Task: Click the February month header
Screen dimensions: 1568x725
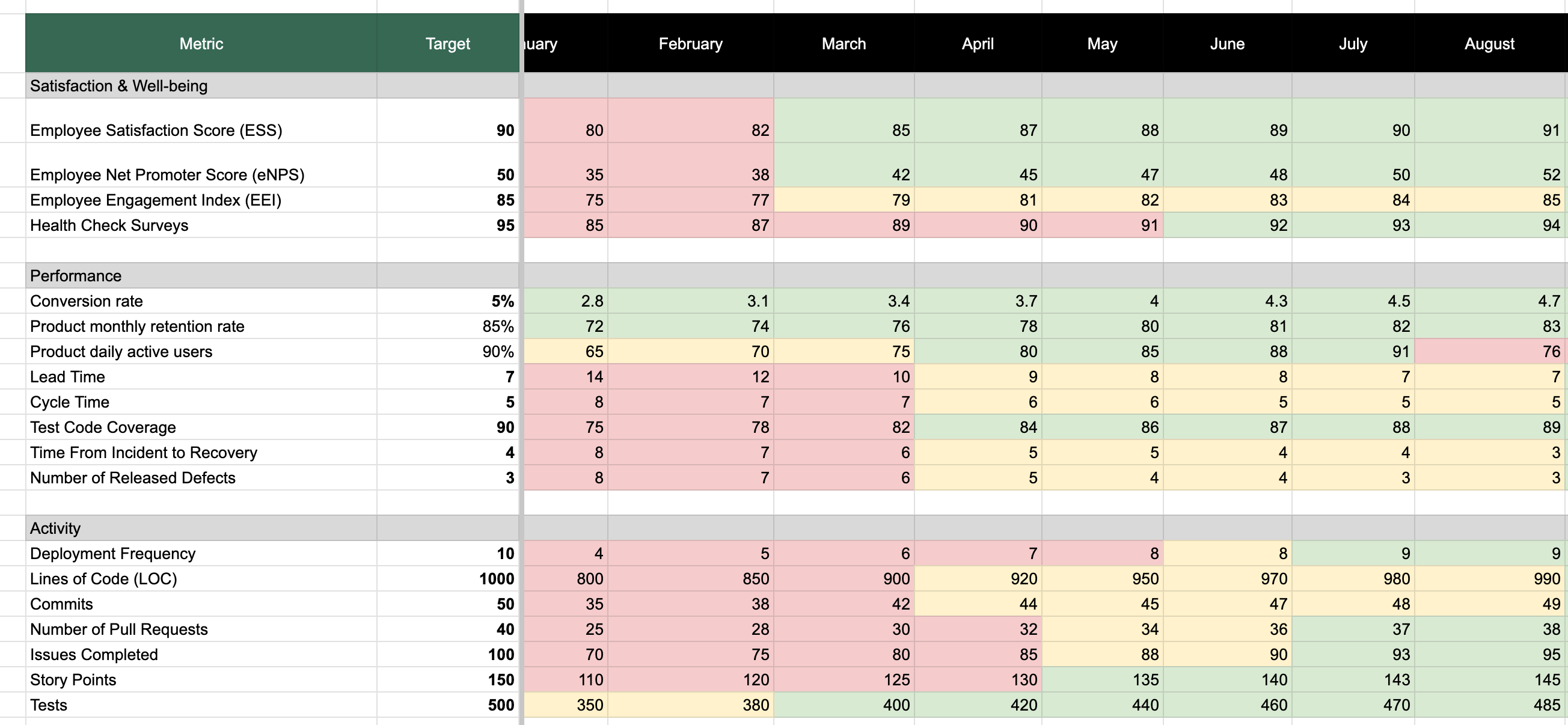Action: 690,43
